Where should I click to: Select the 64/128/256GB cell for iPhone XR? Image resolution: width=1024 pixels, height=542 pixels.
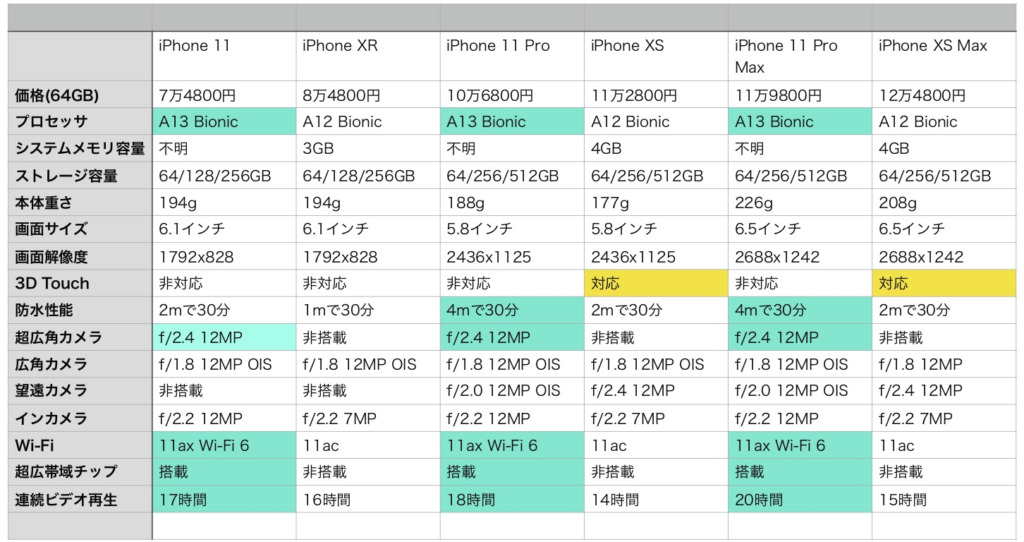click(x=368, y=175)
